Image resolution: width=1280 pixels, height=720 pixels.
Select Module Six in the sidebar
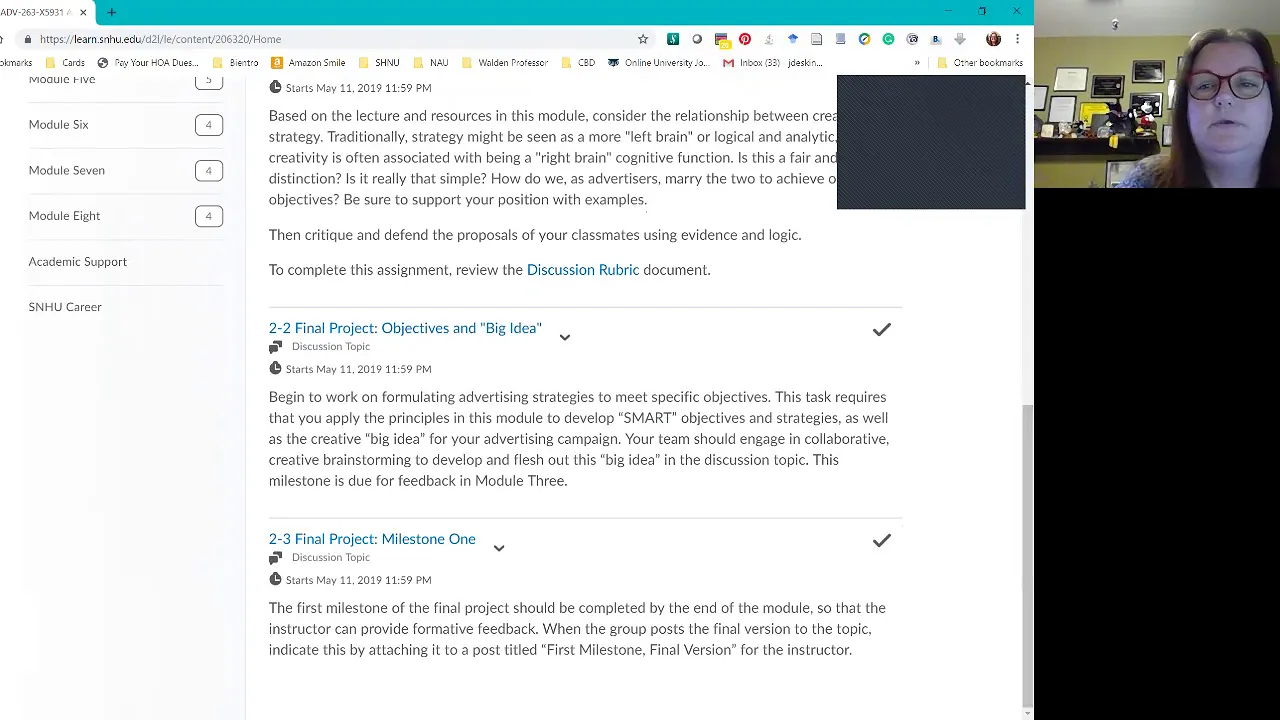pyautogui.click(x=58, y=125)
